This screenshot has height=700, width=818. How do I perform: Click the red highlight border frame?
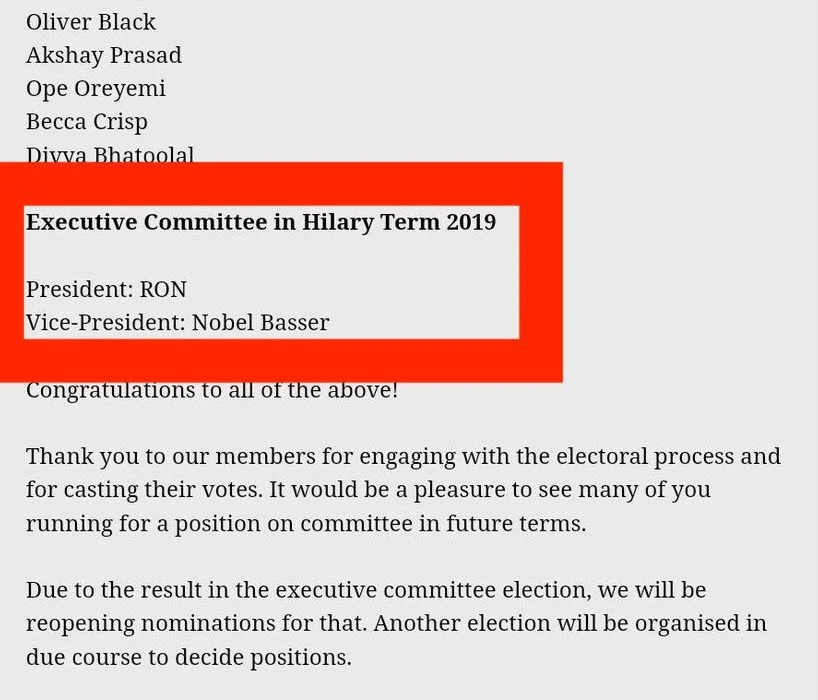281,184
